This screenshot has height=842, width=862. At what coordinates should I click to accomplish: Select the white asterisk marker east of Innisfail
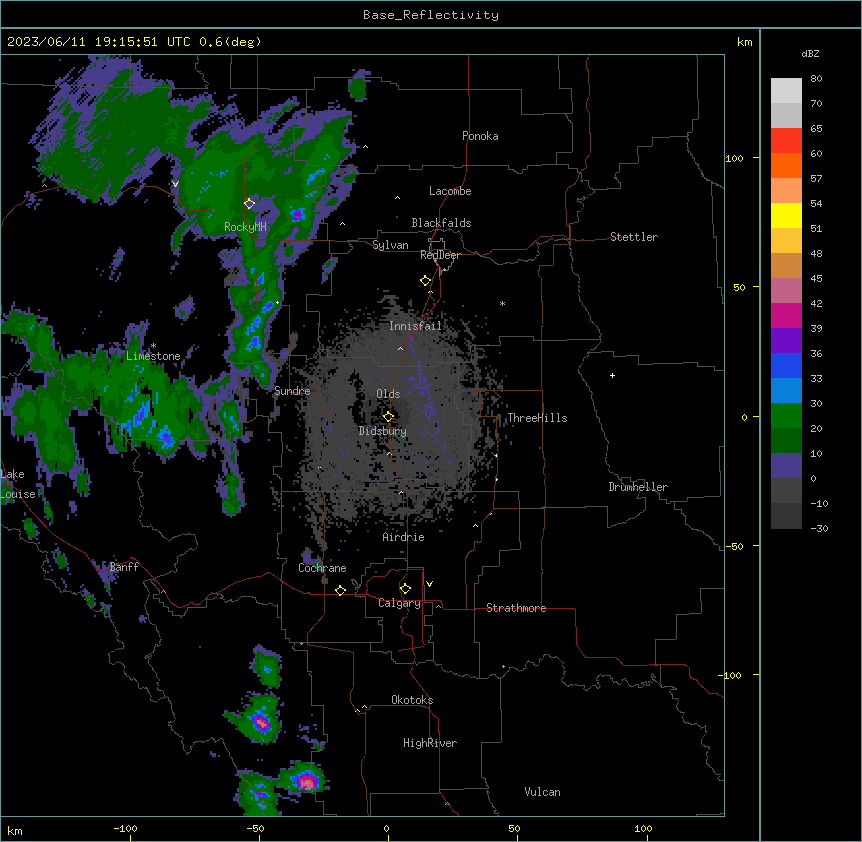tap(502, 303)
